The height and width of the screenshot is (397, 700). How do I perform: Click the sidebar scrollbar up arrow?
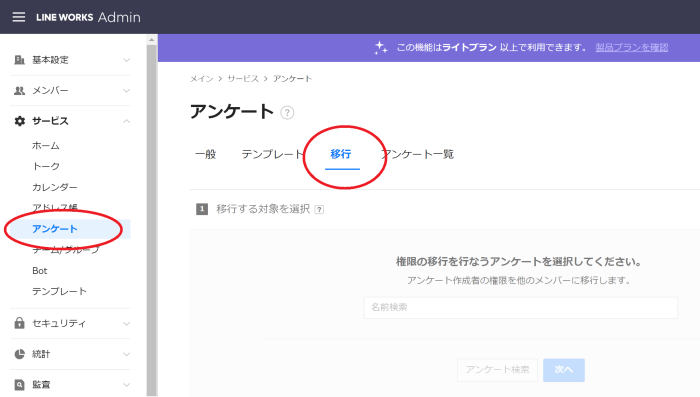coord(152,40)
